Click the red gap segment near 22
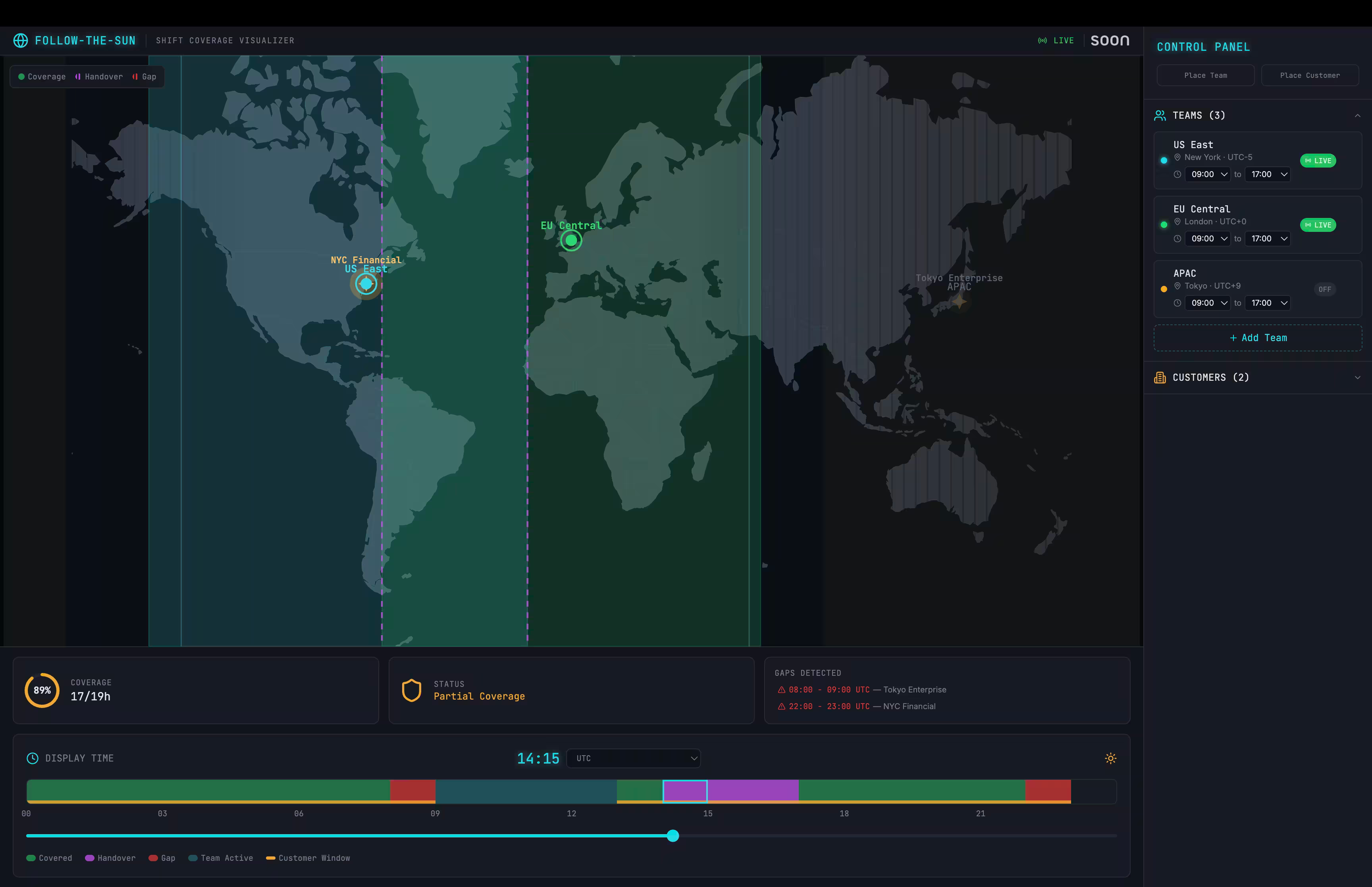 1048,791
